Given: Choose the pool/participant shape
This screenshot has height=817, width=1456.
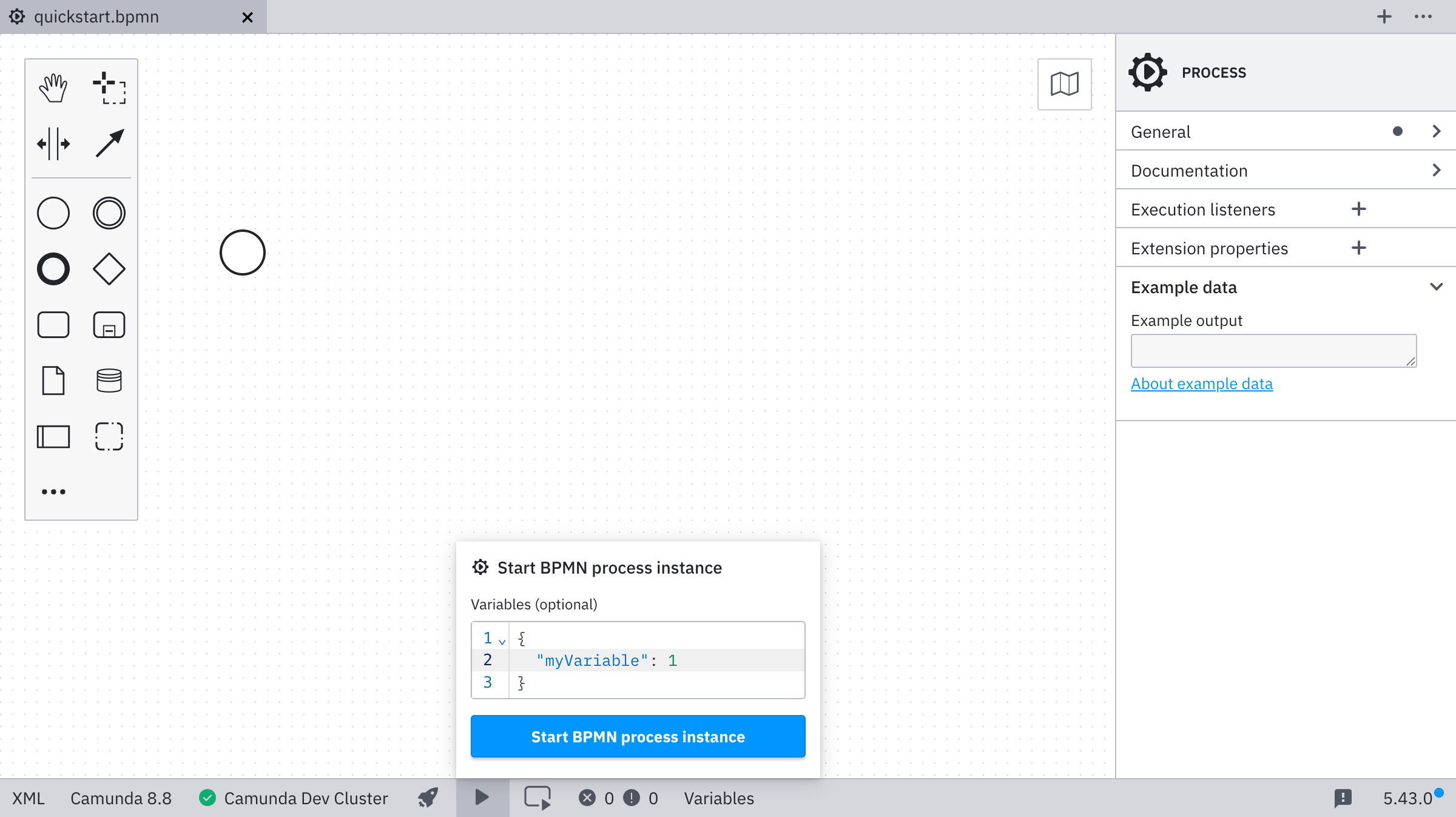Looking at the screenshot, I should click(x=53, y=436).
